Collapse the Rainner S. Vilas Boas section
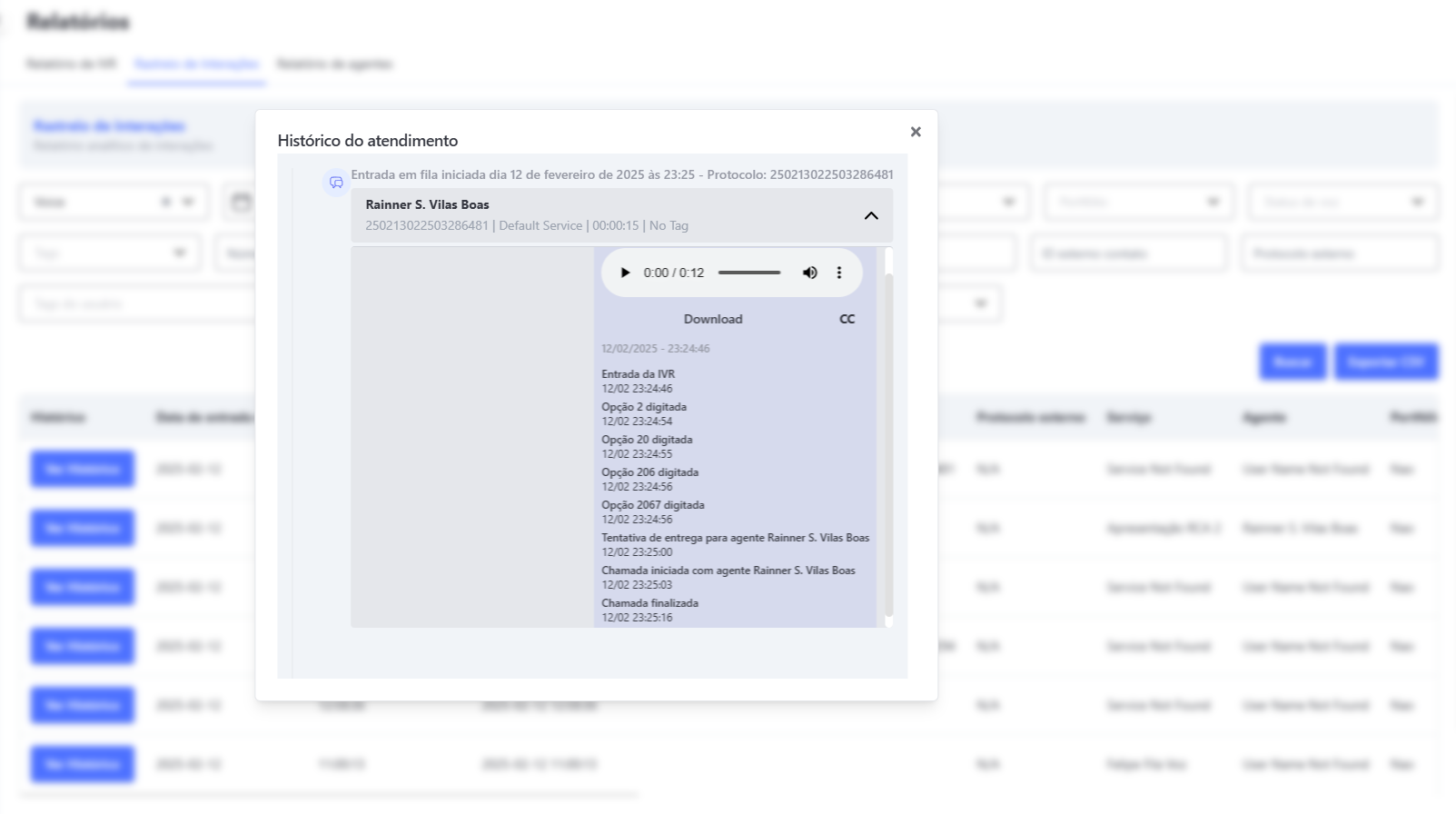Viewport: 1456px width, 814px height. click(x=871, y=215)
